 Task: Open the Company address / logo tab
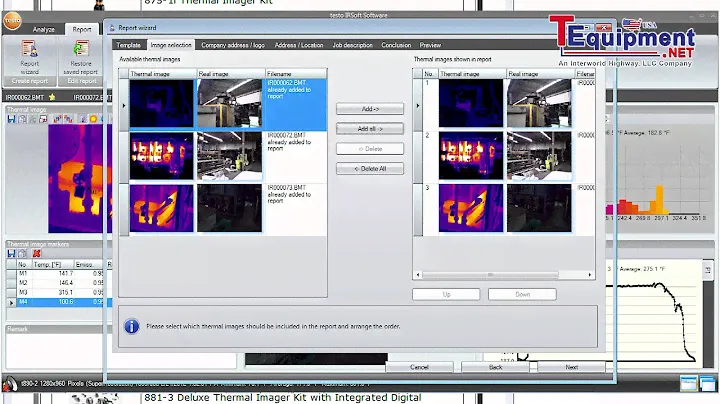[235, 45]
